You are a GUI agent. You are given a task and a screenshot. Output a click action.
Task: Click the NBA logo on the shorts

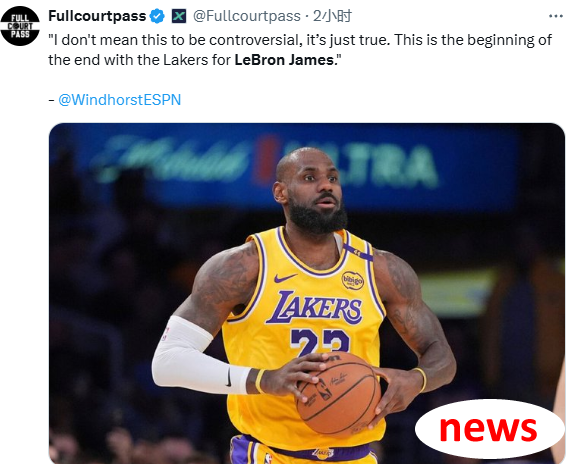pos(268,458)
